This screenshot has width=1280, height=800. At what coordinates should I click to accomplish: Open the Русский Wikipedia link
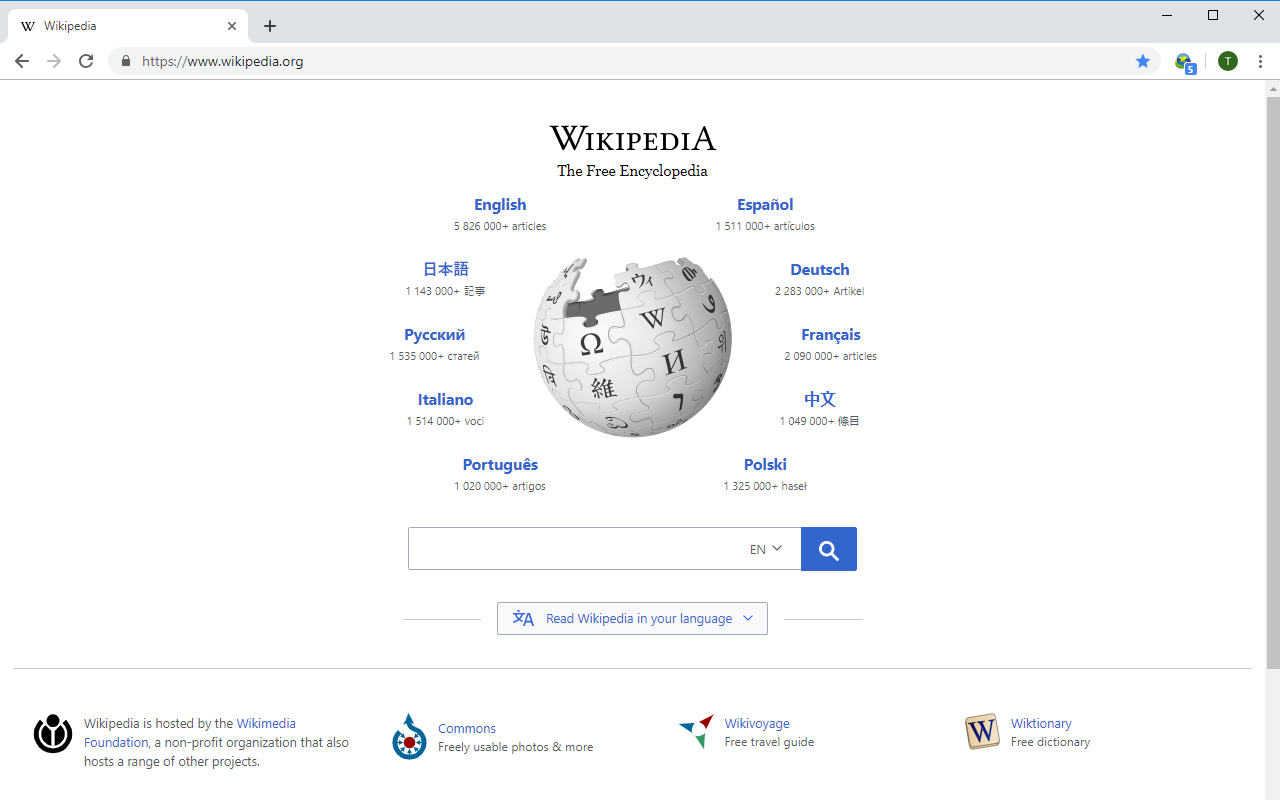[x=434, y=334]
